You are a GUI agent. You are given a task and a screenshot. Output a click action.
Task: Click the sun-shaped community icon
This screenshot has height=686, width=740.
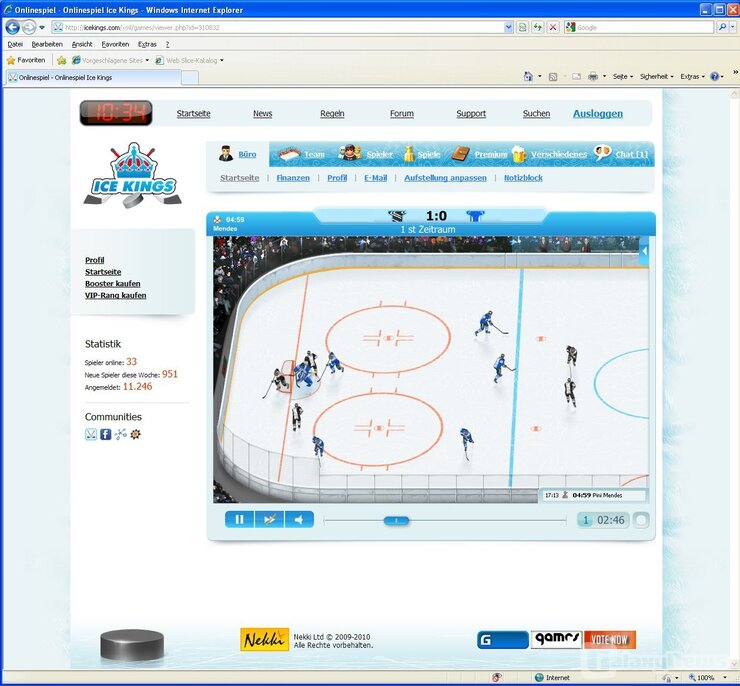click(x=135, y=434)
